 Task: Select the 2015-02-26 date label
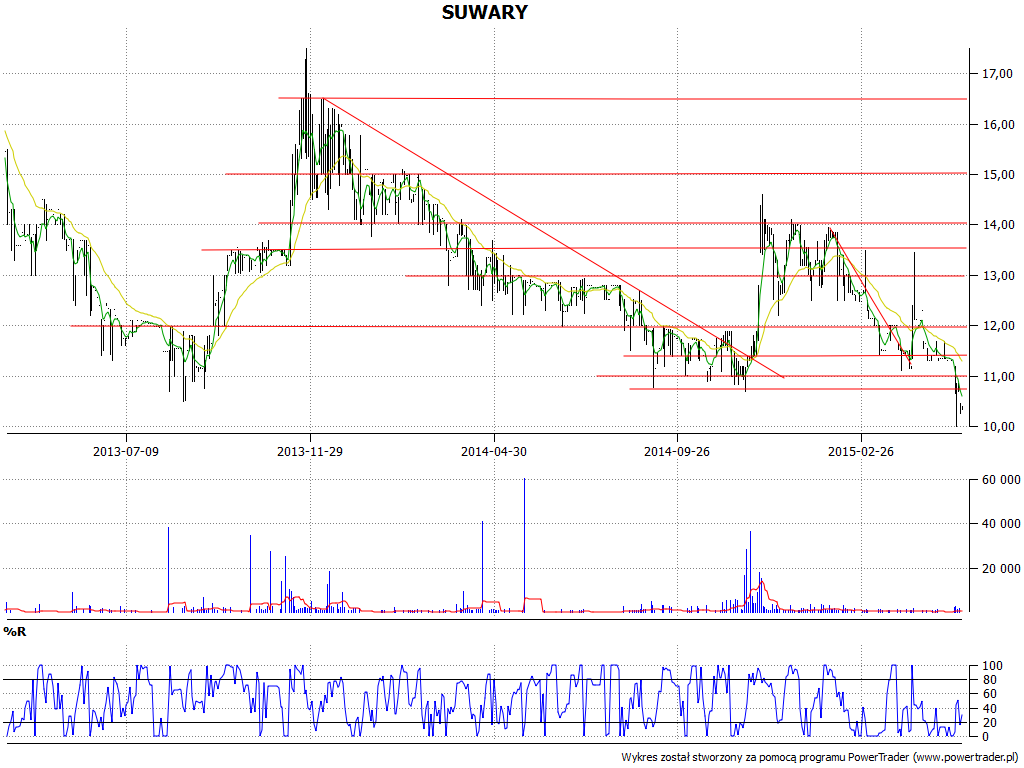pos(861,451)
